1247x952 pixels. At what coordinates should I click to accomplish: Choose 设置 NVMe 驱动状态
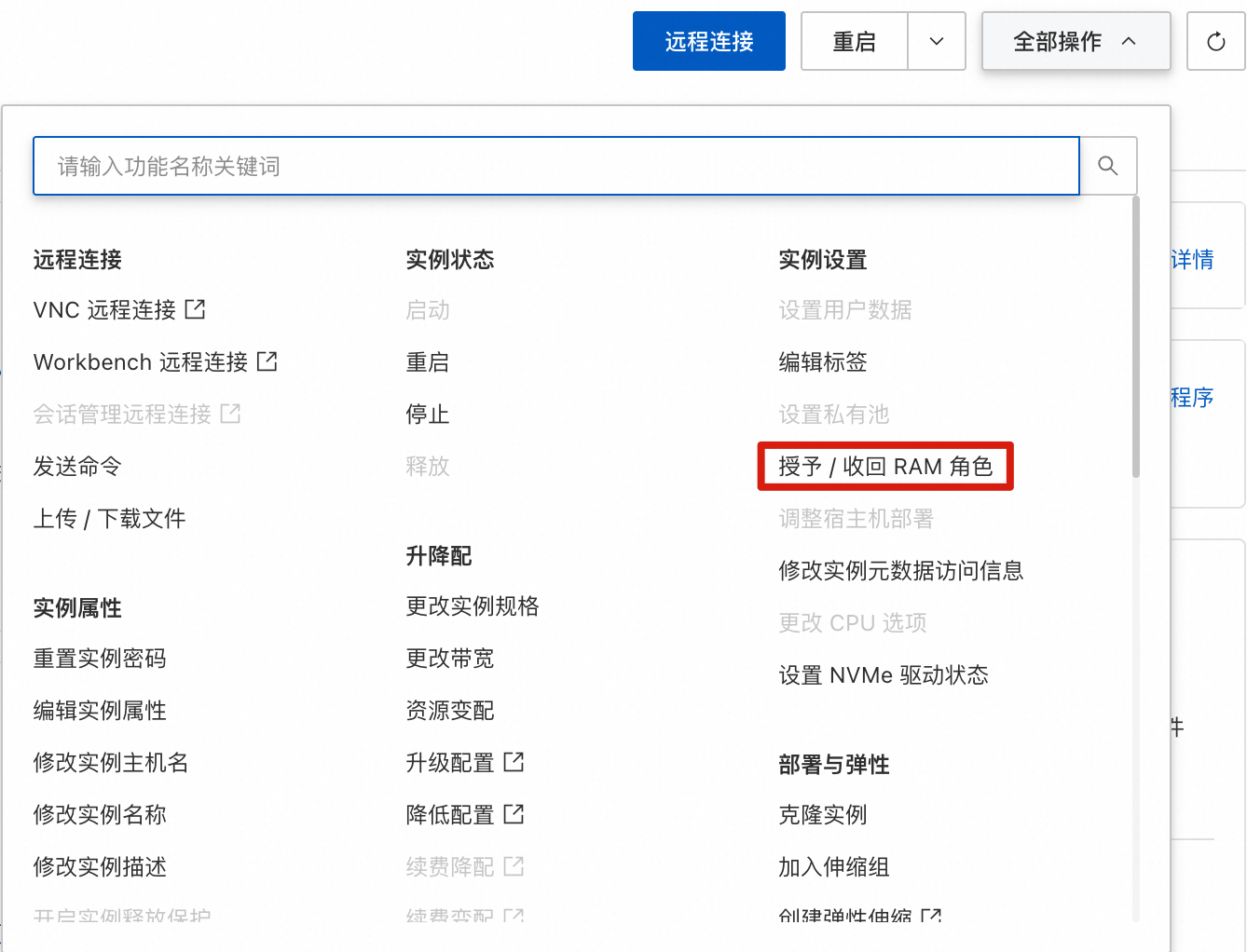[x=884, y=674]
